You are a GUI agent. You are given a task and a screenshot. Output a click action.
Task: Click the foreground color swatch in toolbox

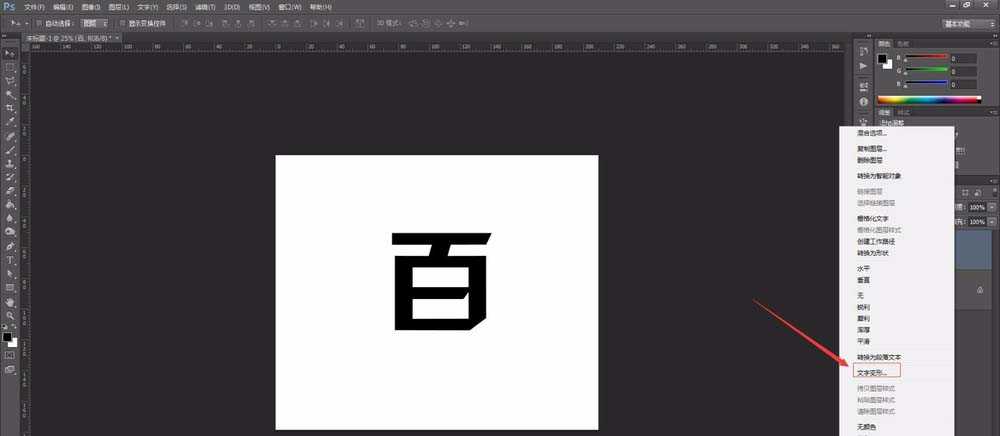[7, 336]
